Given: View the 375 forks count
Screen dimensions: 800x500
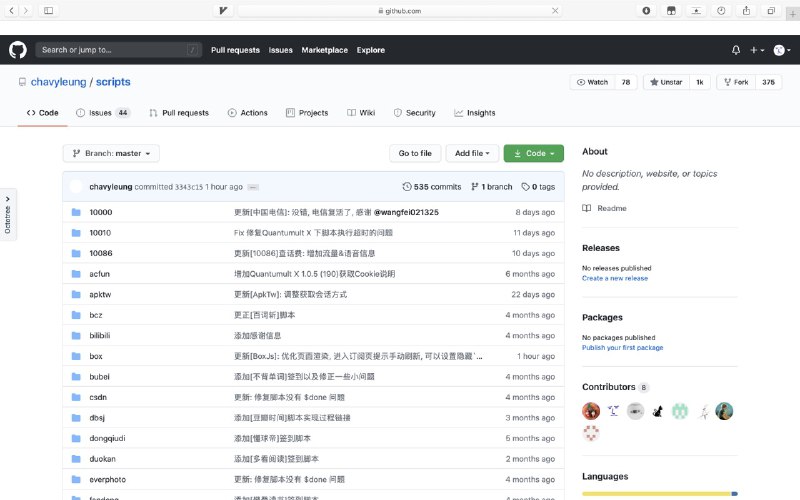Looking at the screenshot, I should (768, 82).
